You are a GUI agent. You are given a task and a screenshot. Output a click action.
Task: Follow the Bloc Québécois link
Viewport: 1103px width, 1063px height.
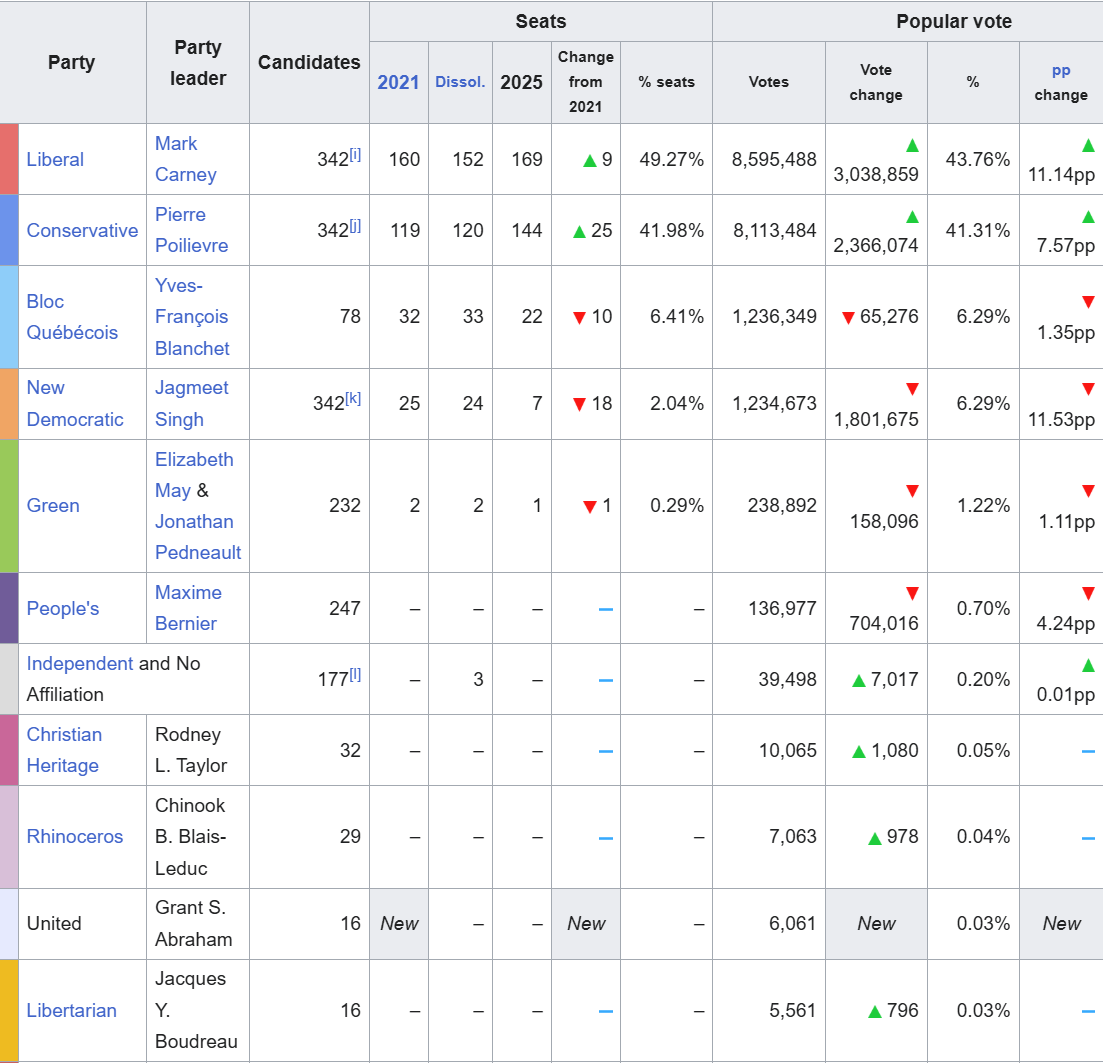tap(72, 317)
